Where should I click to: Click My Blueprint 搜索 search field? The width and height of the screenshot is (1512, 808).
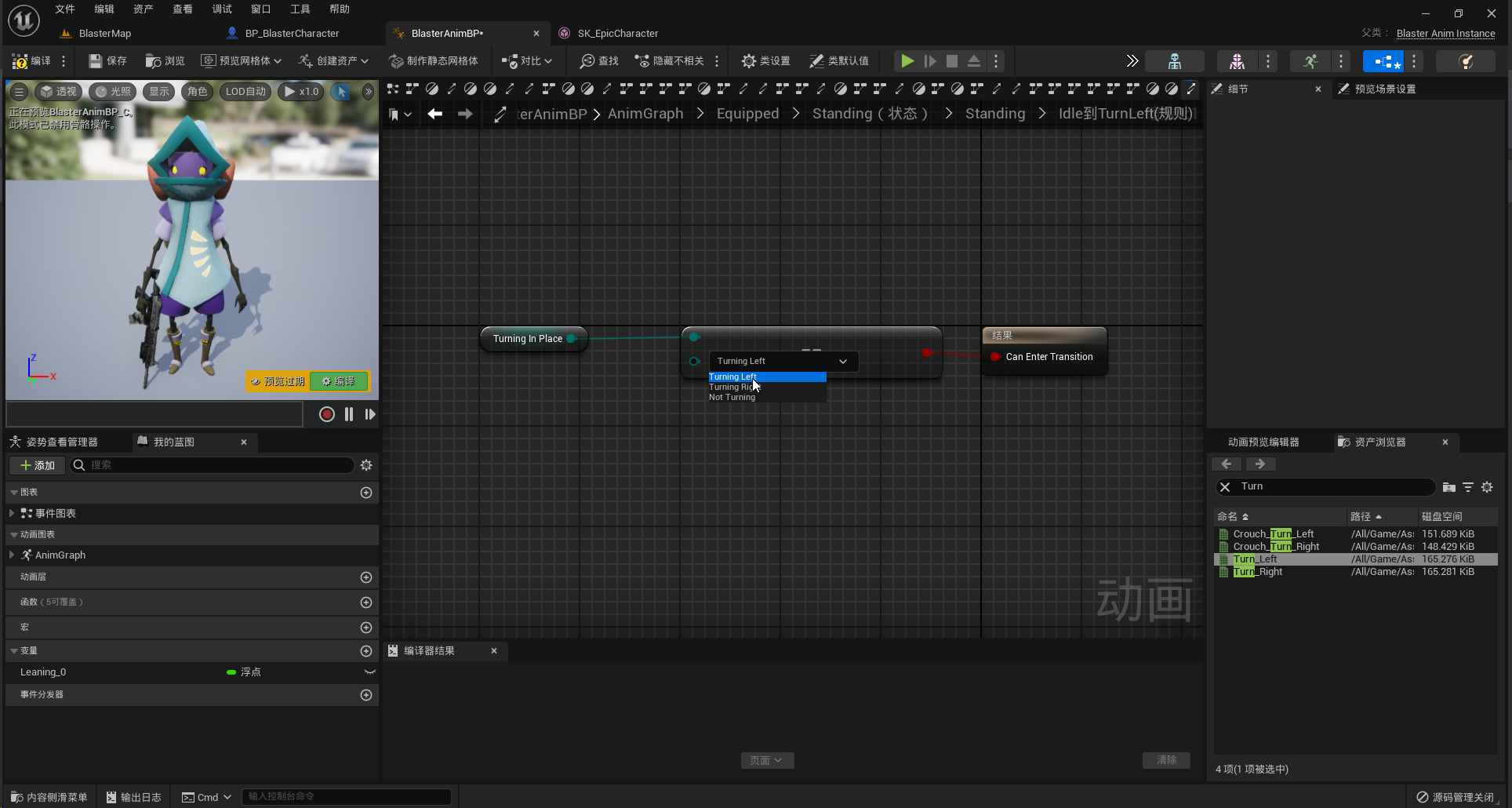[x=212, y=465]
